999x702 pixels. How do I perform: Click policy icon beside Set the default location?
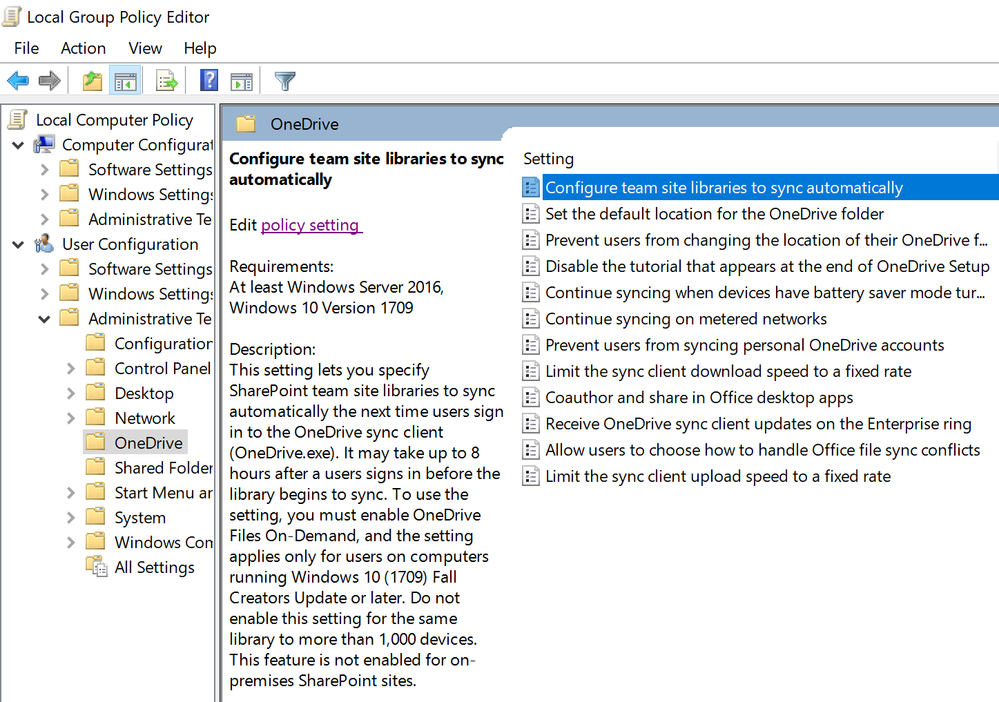click(530, 214)
